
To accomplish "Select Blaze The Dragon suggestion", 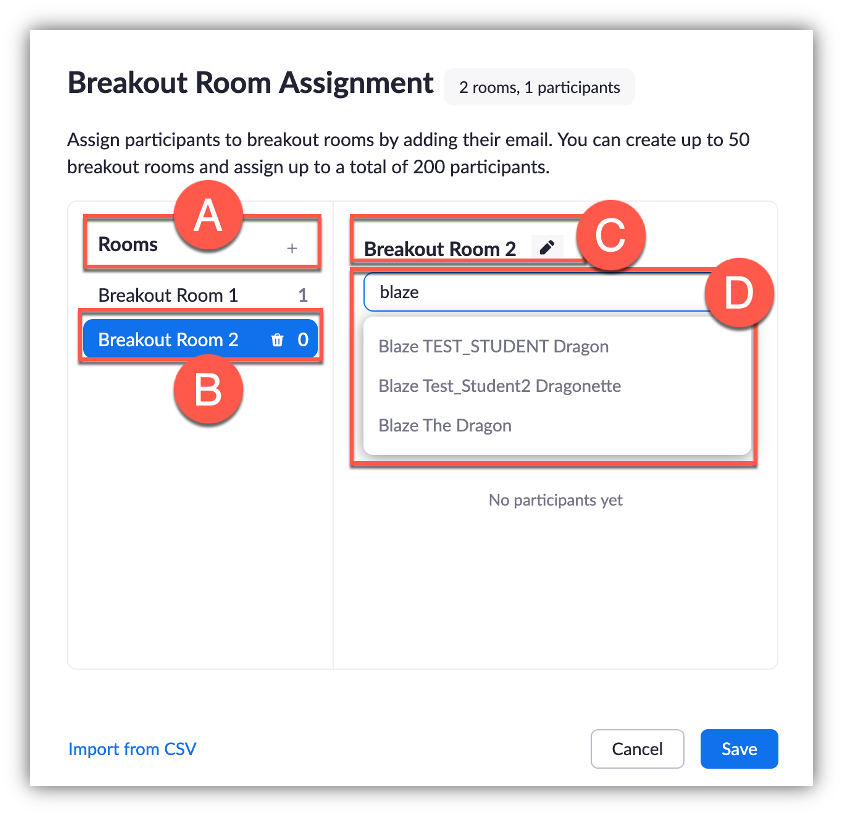I will 445,425.
